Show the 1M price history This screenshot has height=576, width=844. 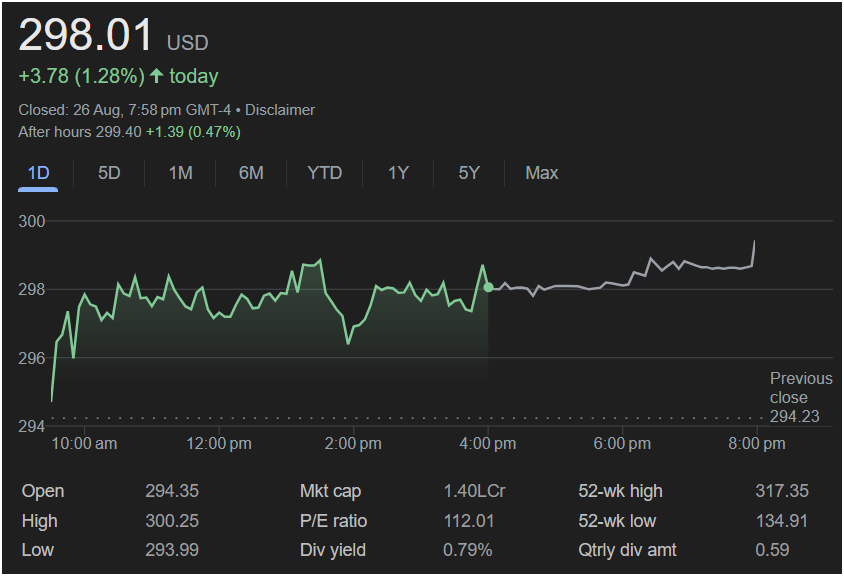pyautogui.click(x=180, y=173)
